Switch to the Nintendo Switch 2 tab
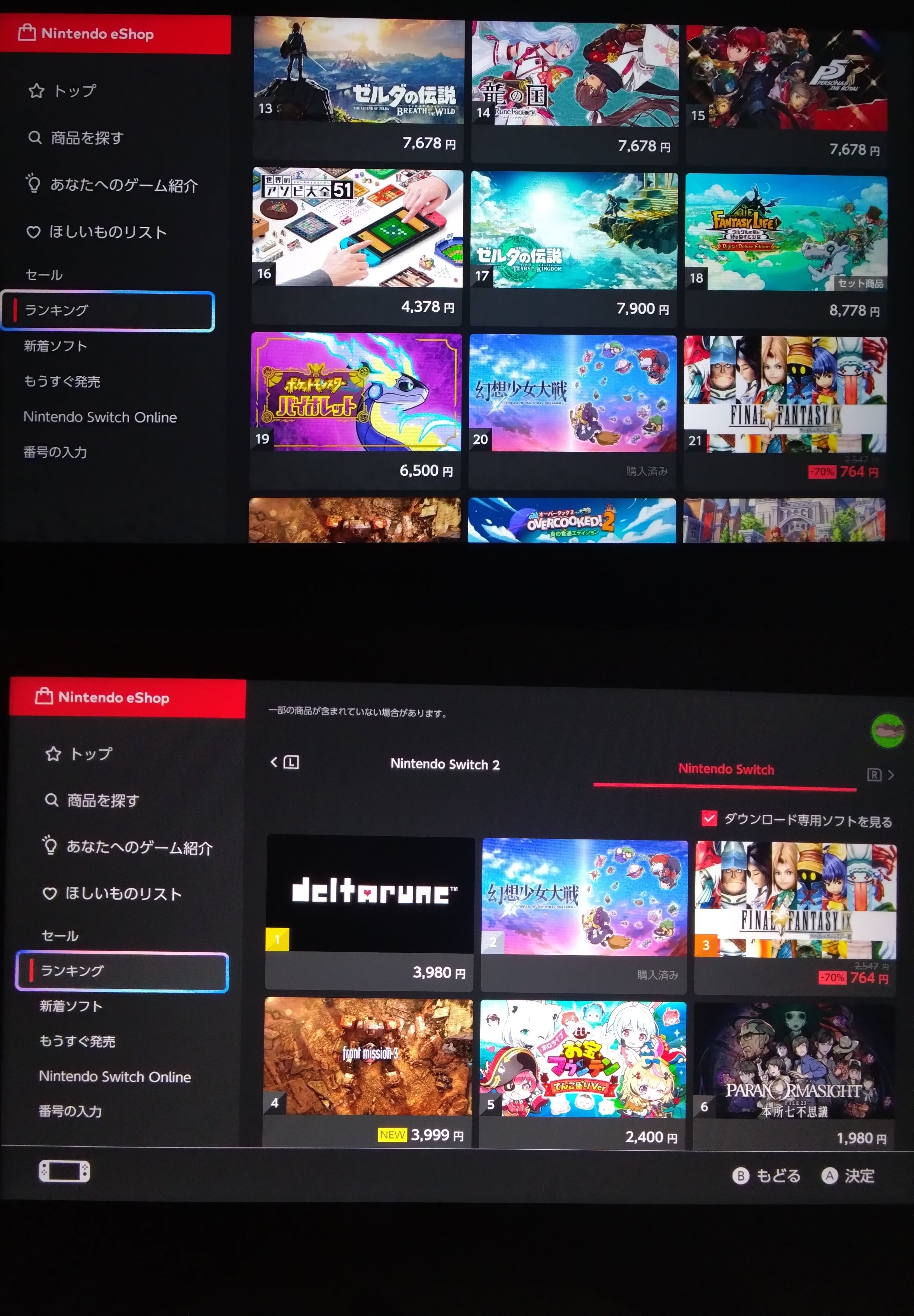The width and height of the screenshot is (914, 1316). 445,764
